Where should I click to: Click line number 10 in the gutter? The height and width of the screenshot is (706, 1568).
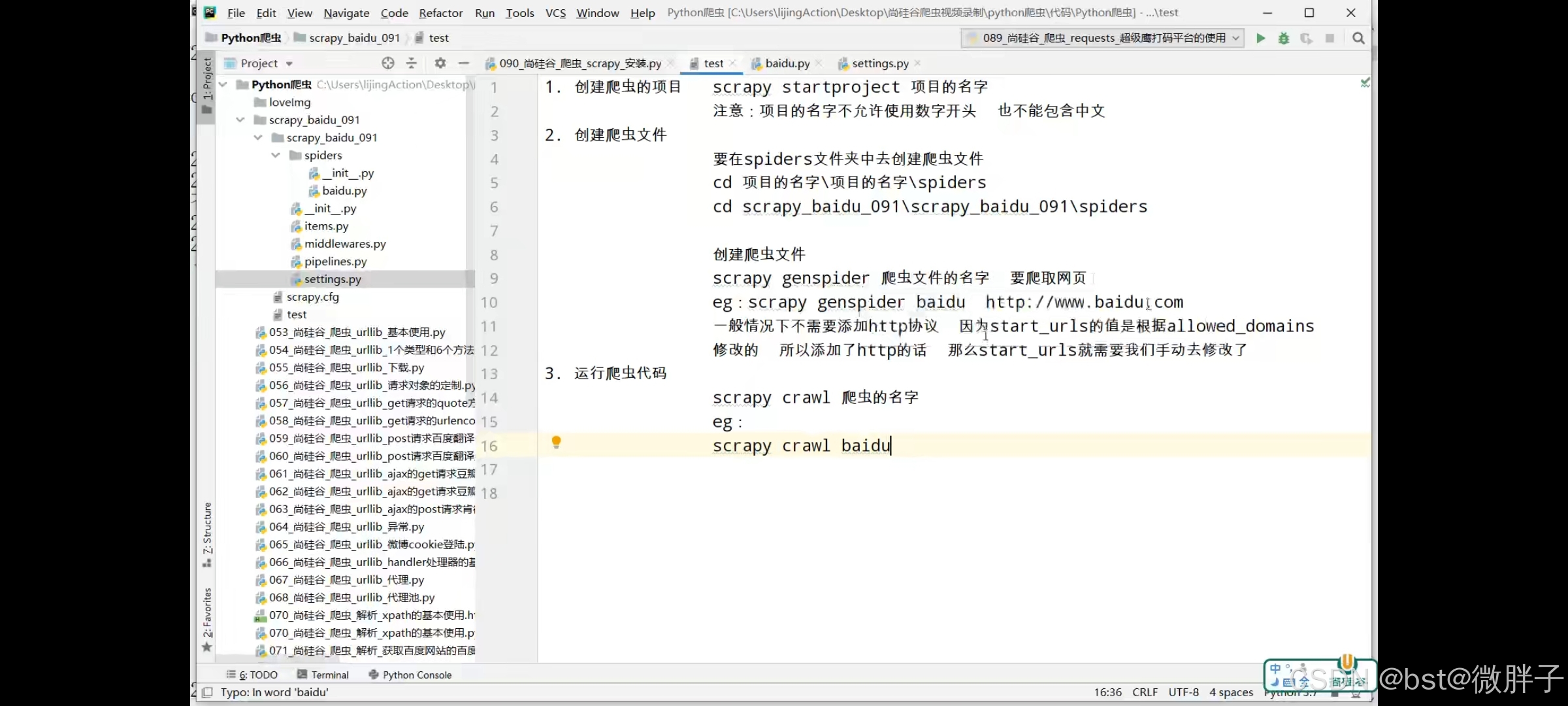coord(489,303)
